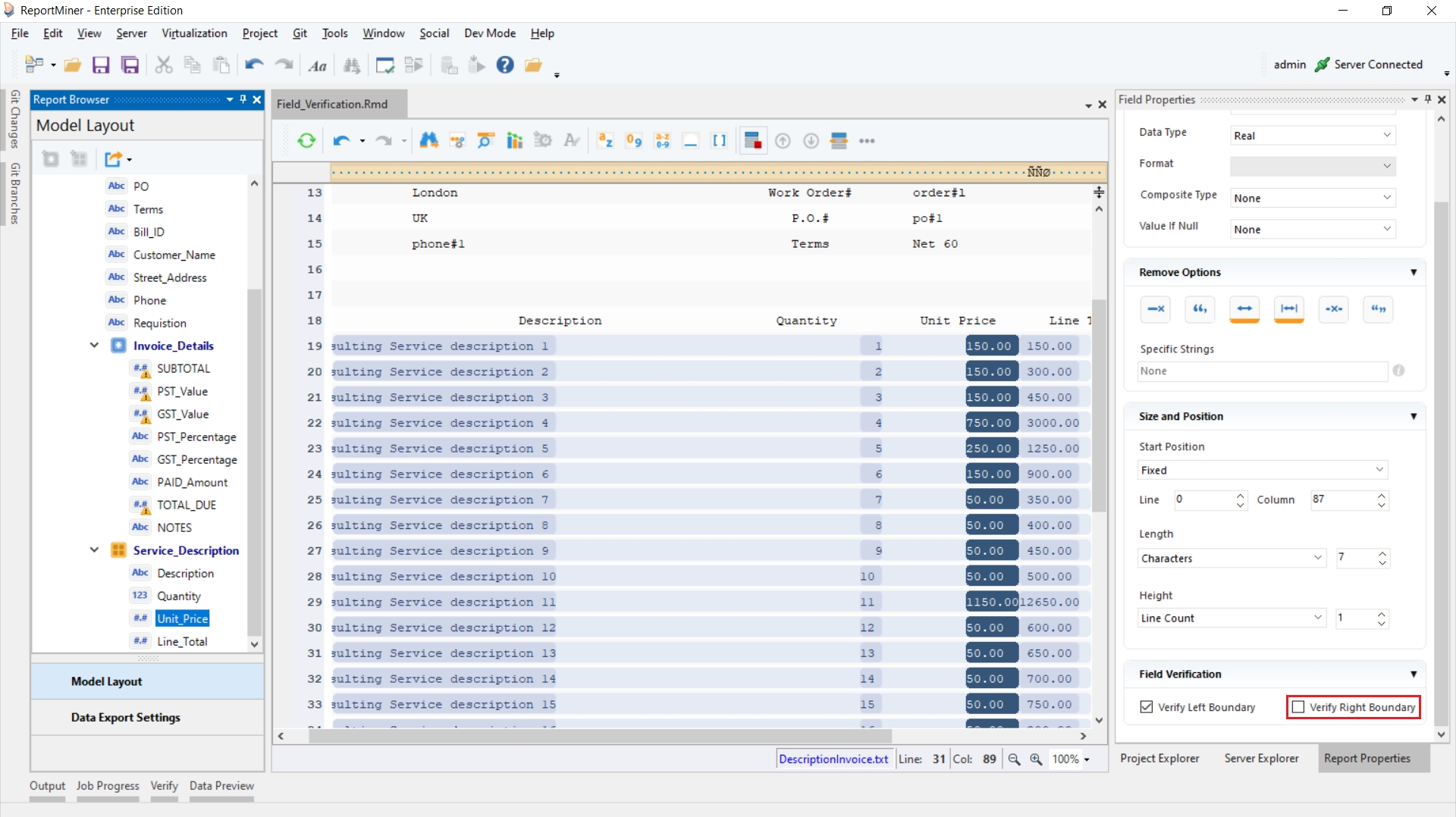Enable the Verify Right Boundary checkbox
The width and height of the screenshot is (1456, 817).
(x=1298, y=707)
